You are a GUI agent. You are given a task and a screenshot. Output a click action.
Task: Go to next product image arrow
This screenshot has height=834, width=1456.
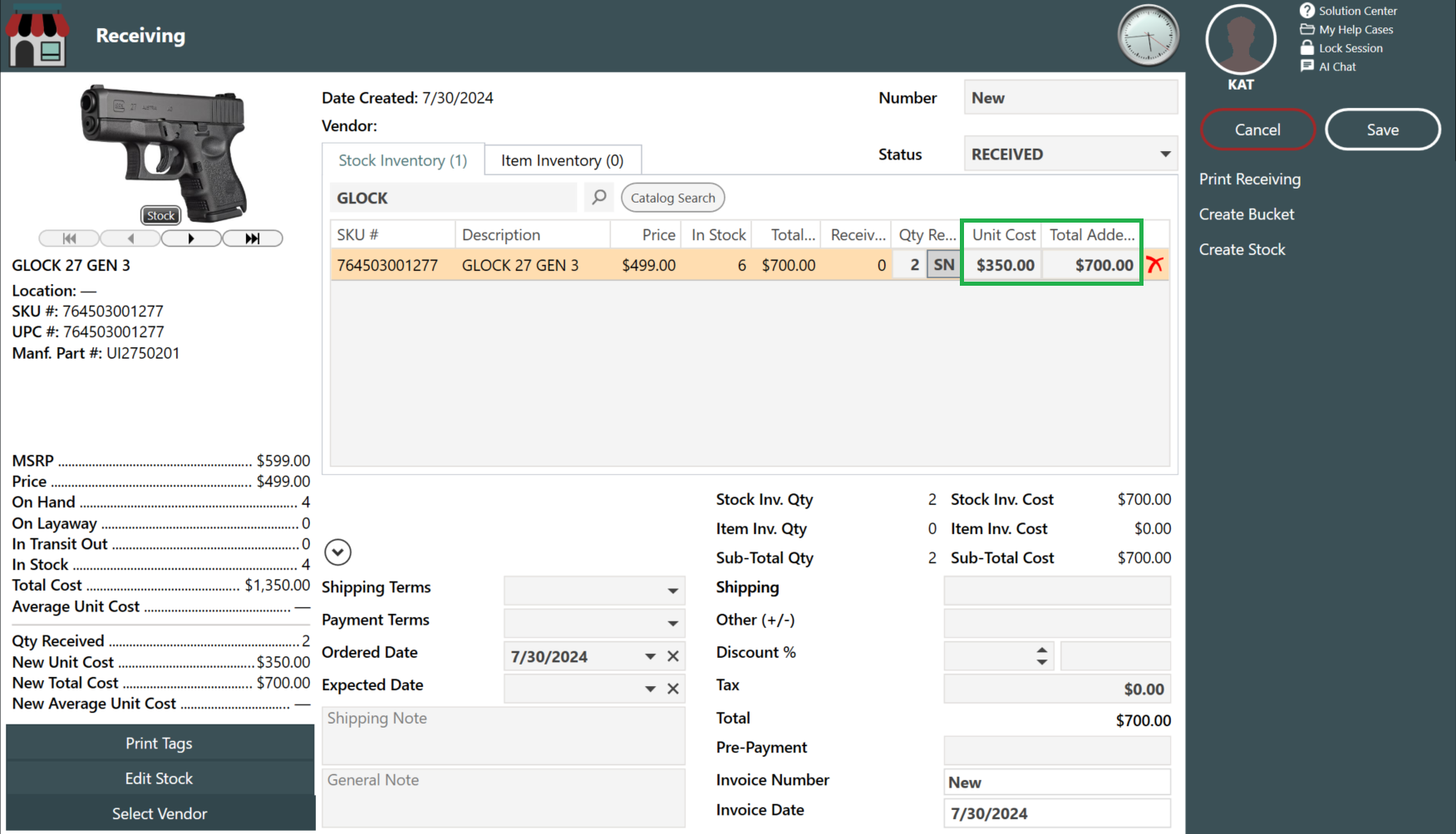tap(191, 238)
